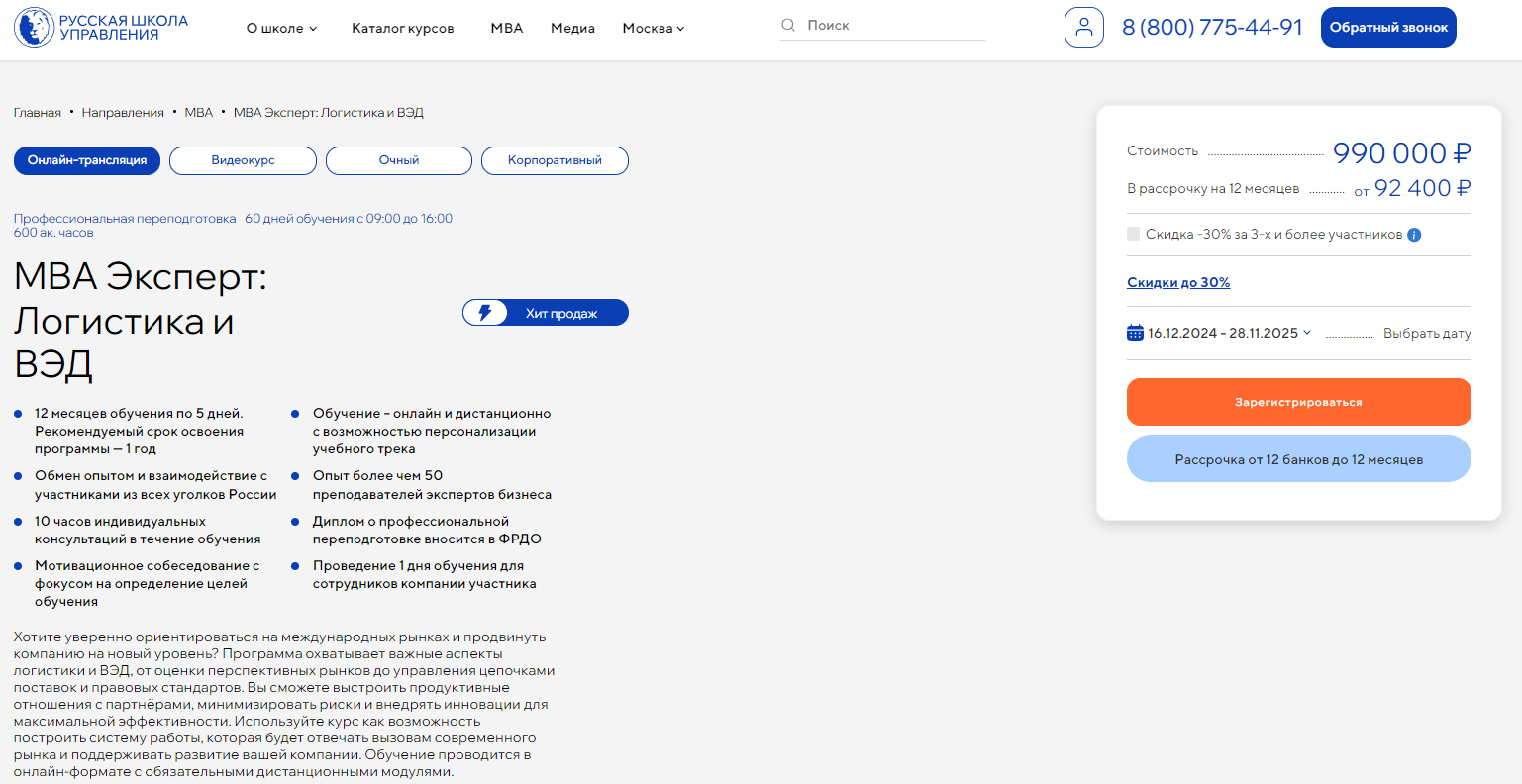
Task: Click the bullet Обучение – онлайн и дистанционно
Action: coord(432,431)
